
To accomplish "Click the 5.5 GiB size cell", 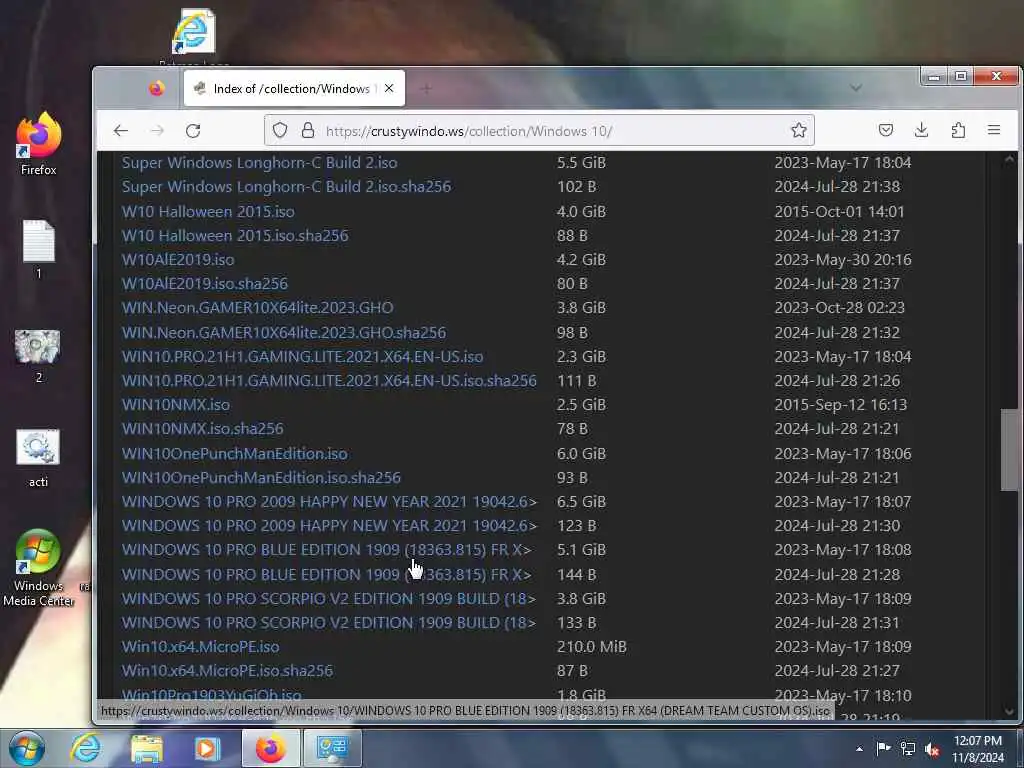I will pyautogui.click(x=581, y=163).
